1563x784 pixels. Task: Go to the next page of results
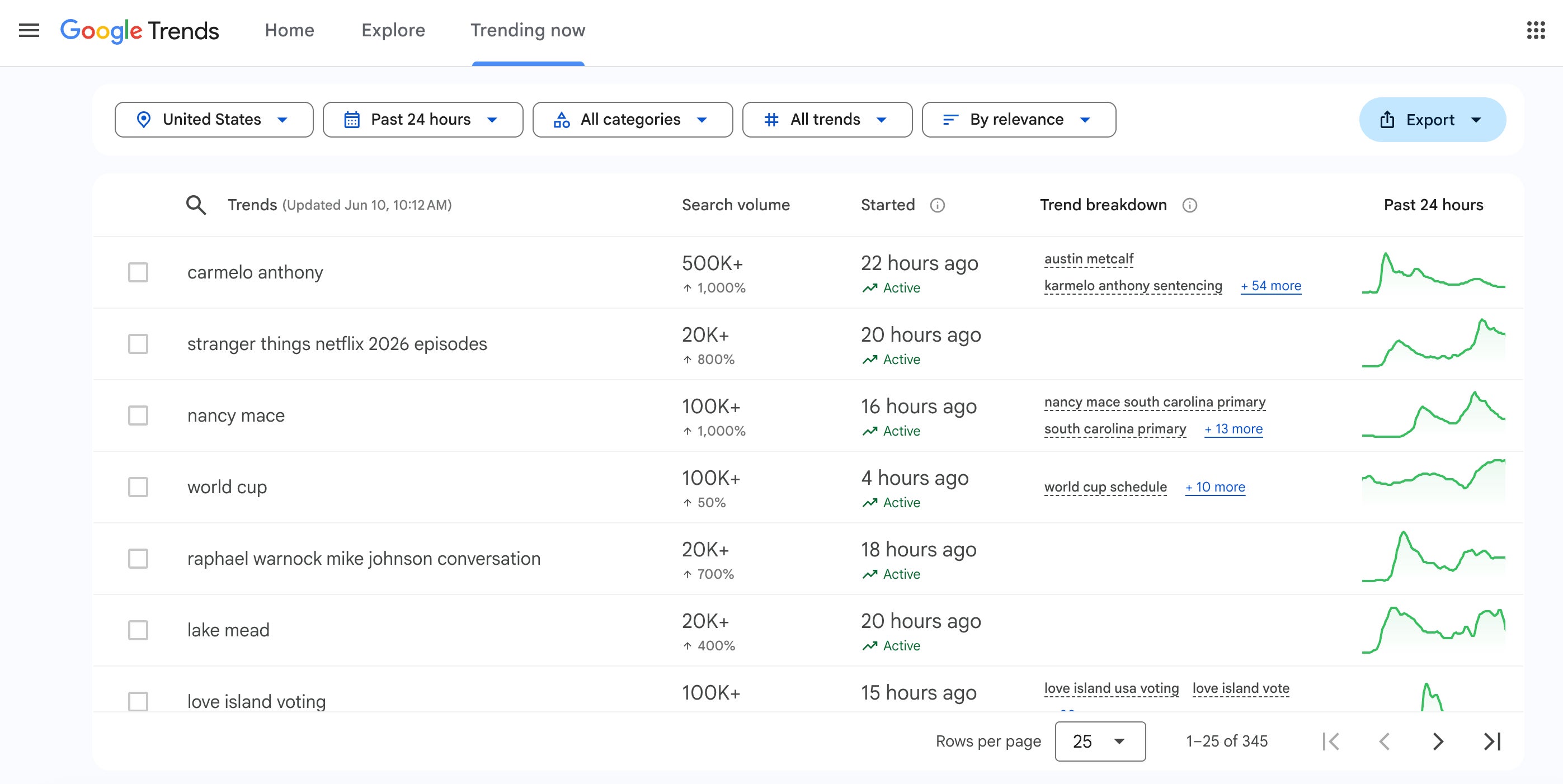[x=1438, y=741]
